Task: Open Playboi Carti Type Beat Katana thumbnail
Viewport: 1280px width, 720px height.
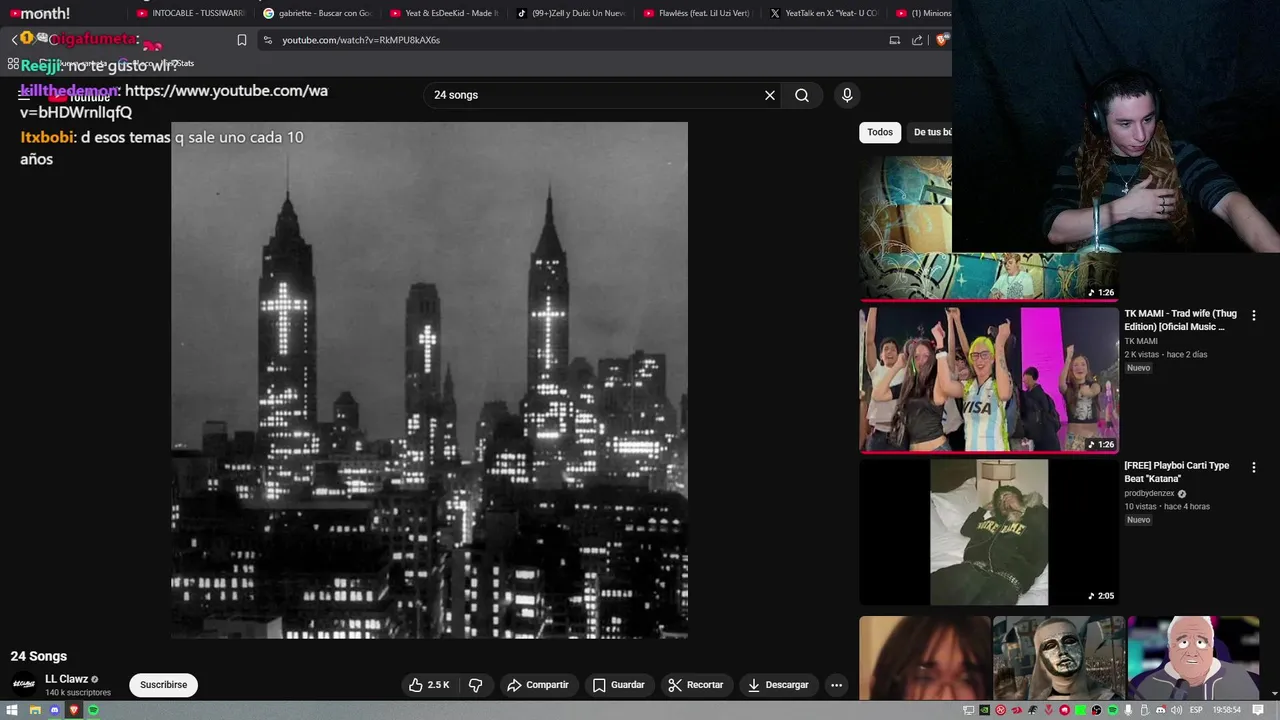Action: pos(989,532)
